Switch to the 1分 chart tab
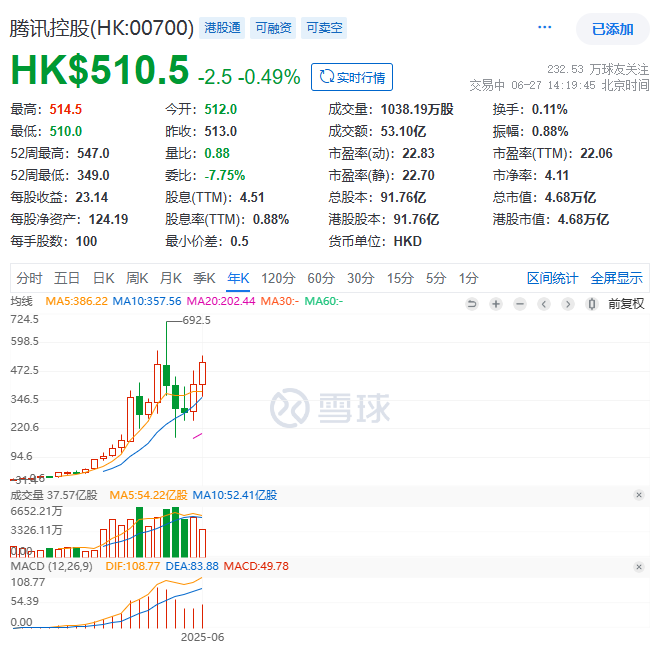The width and height of the screenshot is (661, 648). click(x=468, y=278)
